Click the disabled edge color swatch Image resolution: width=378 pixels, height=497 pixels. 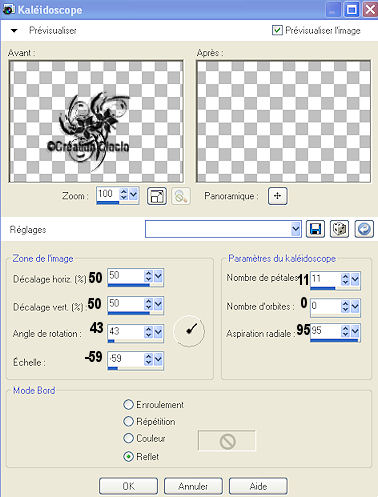pyautogui.click(x=227, y=441)
